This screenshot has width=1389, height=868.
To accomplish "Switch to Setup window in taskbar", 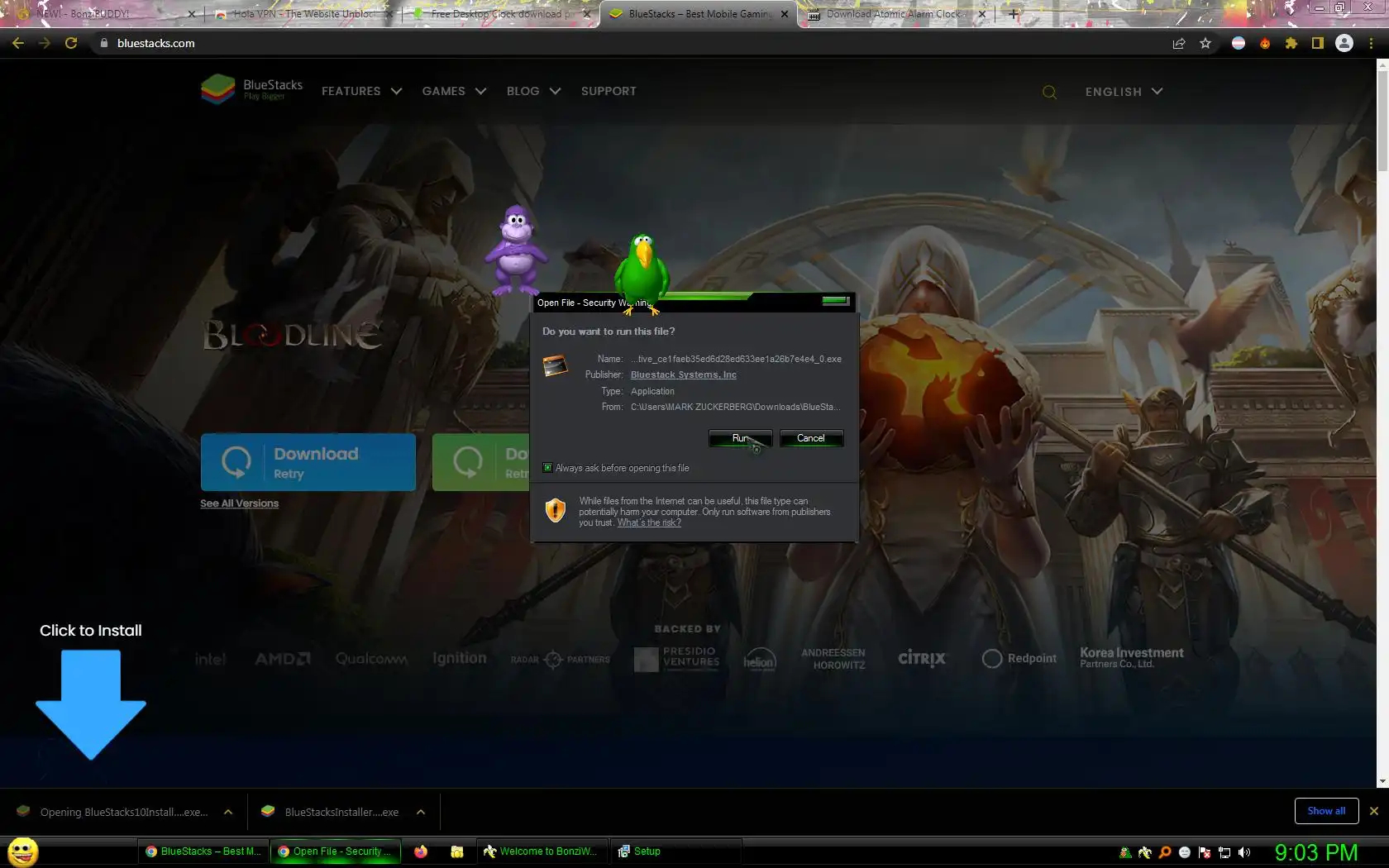I will coord(674,851).
